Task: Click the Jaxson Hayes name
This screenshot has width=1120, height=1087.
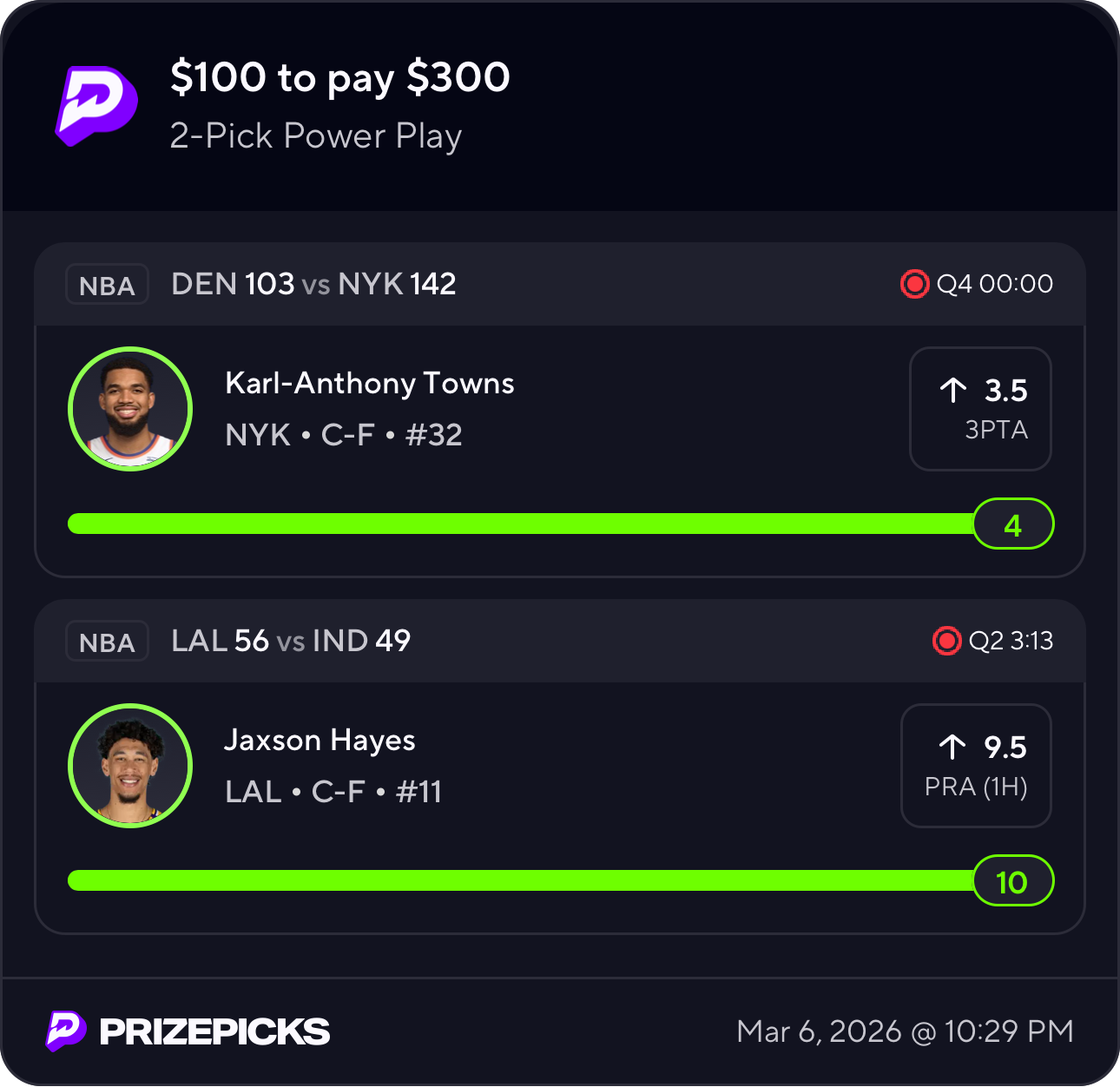Action: pos(320,740)
